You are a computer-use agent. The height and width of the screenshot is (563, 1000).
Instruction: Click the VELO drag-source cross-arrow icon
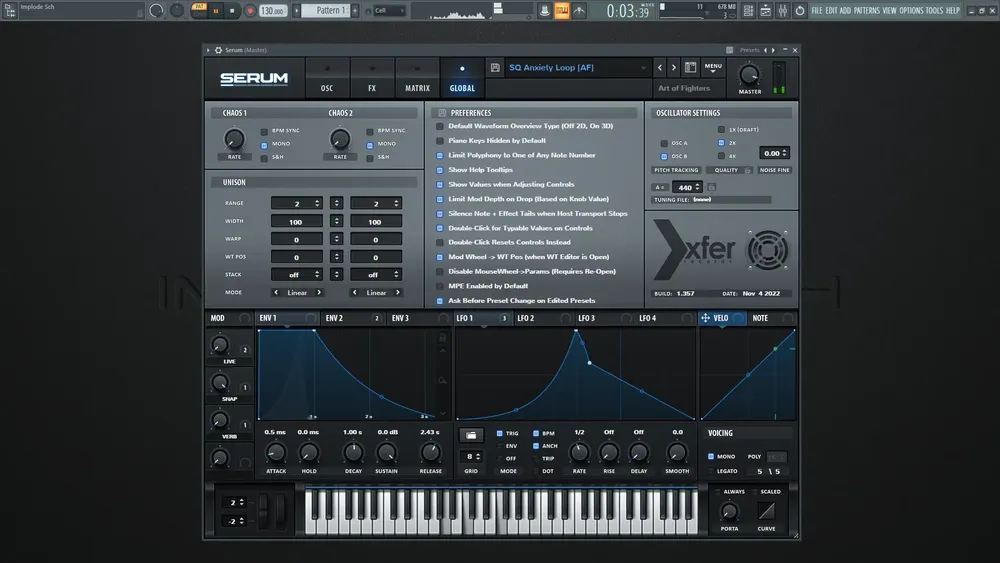point(705,318)
